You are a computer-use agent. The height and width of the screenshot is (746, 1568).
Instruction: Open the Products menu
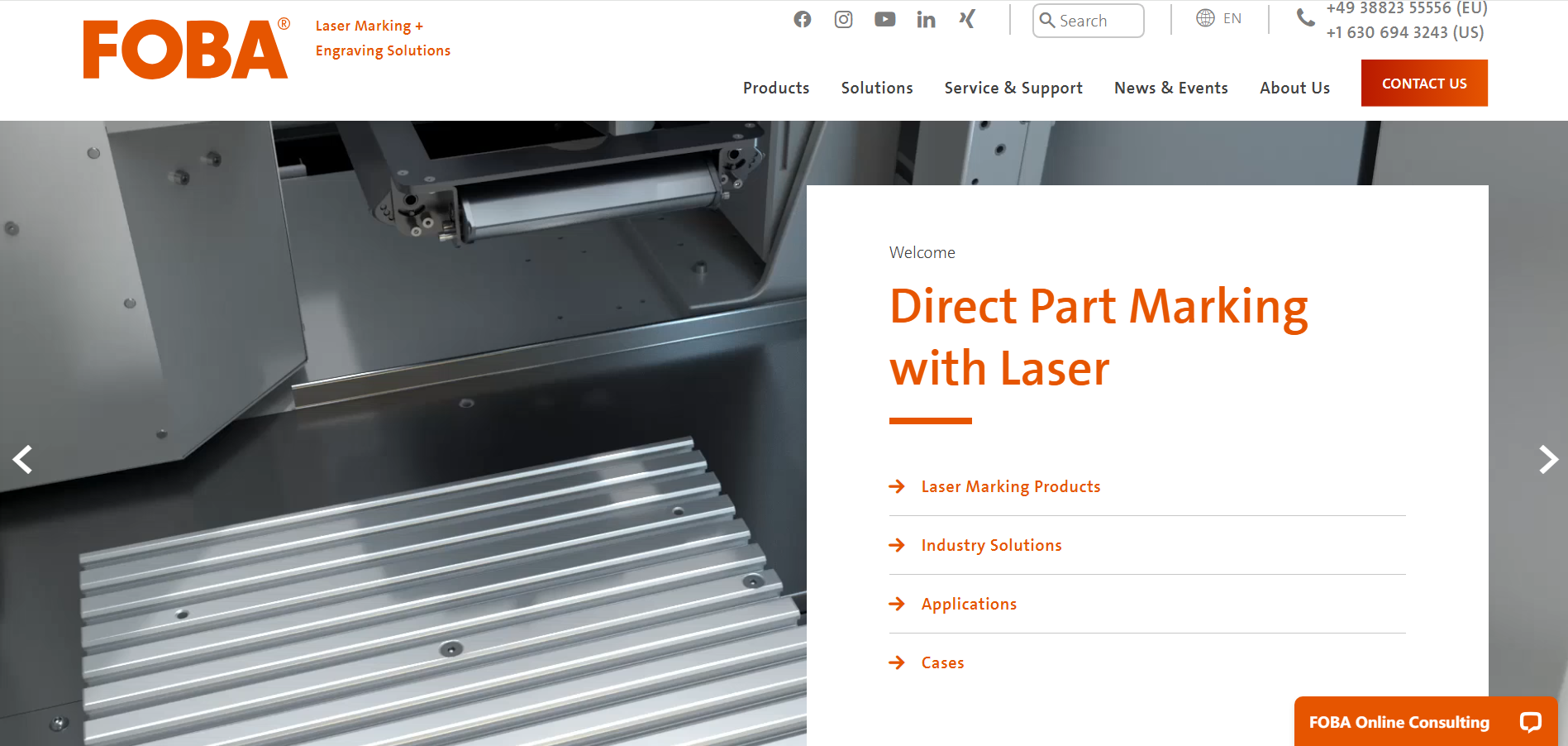click(x=776, y=88)
